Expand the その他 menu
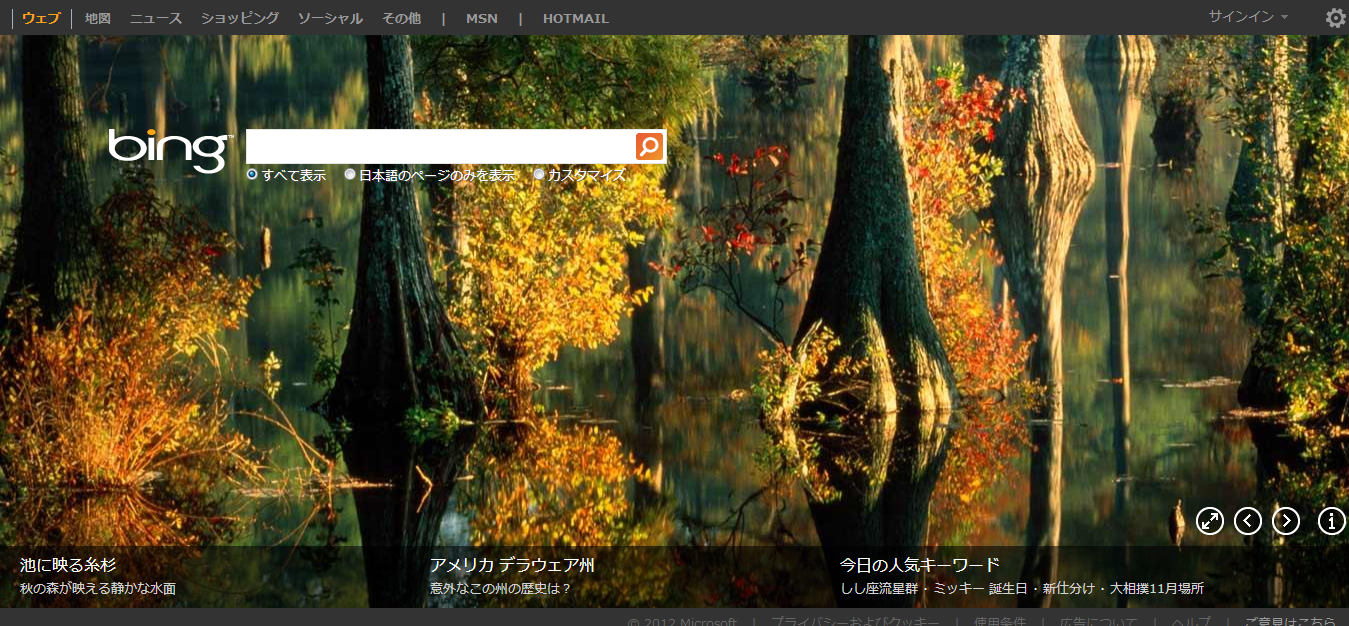The height and width of the screenshot is (626, 1349). (401, 18)
